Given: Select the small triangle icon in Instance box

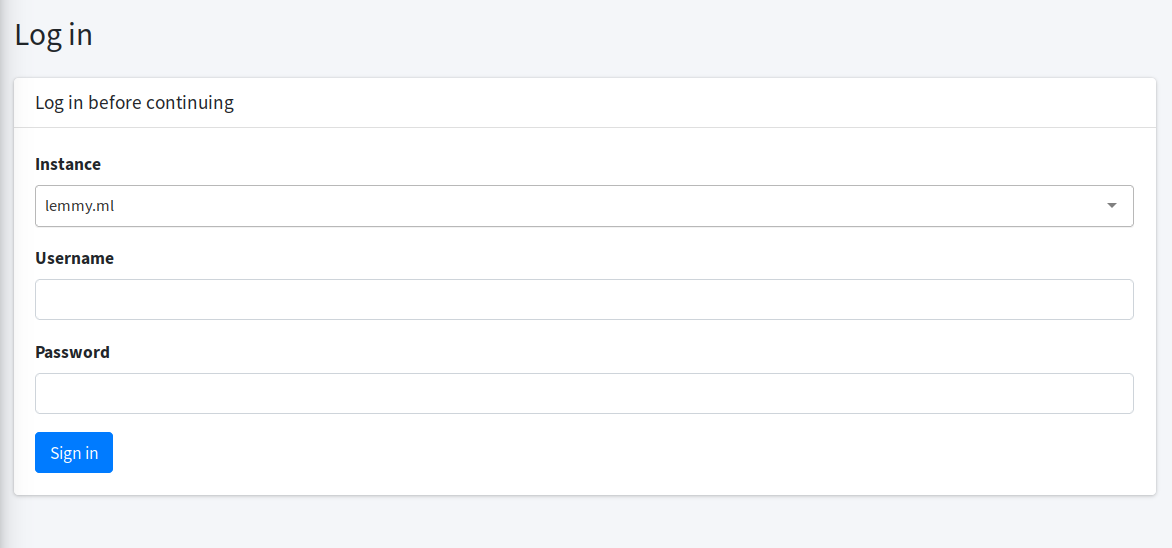Looking at the screenshot, I should (x=1111, y=206).
